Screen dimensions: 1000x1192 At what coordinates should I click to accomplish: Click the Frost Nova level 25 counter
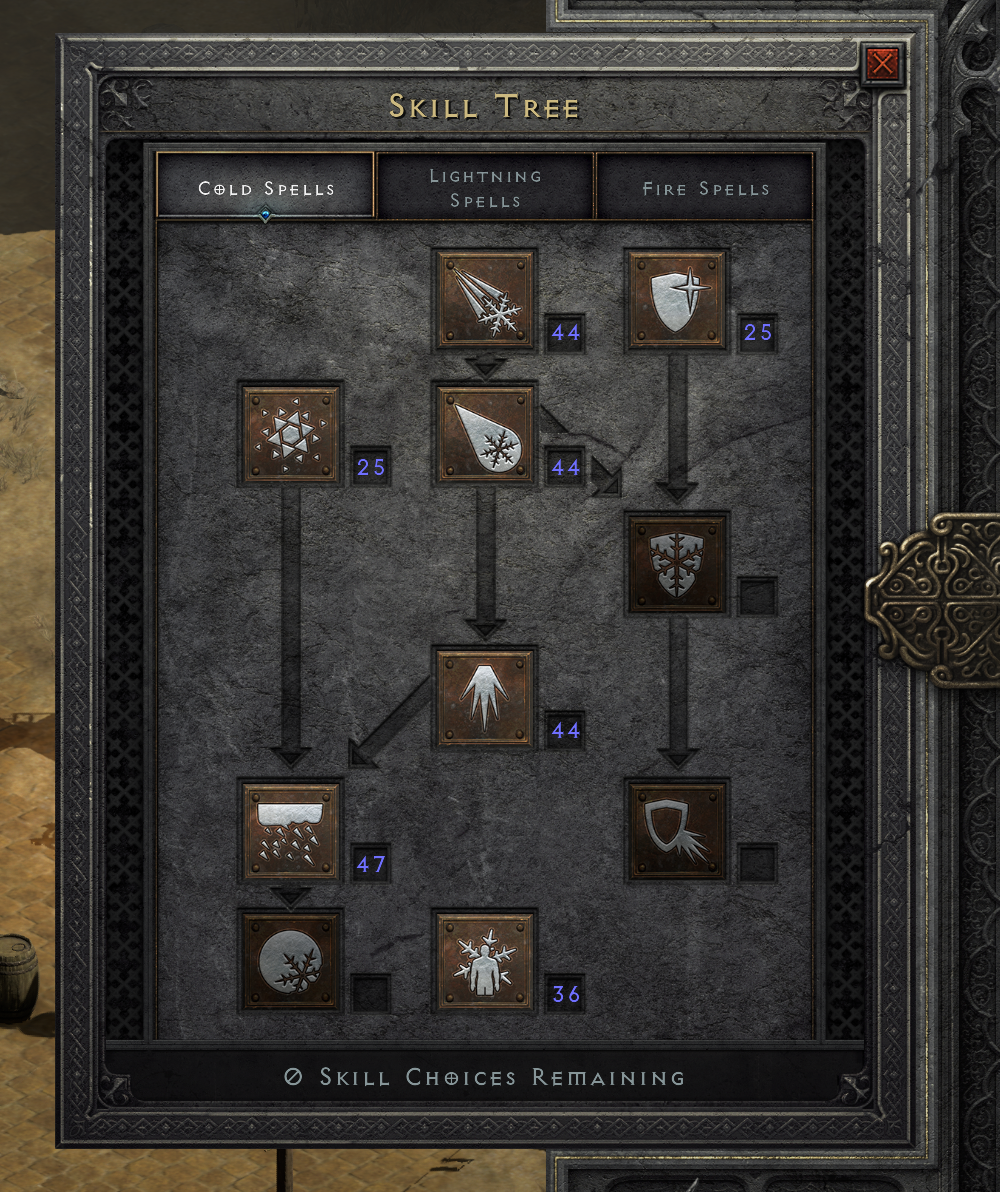coord(370,466)
